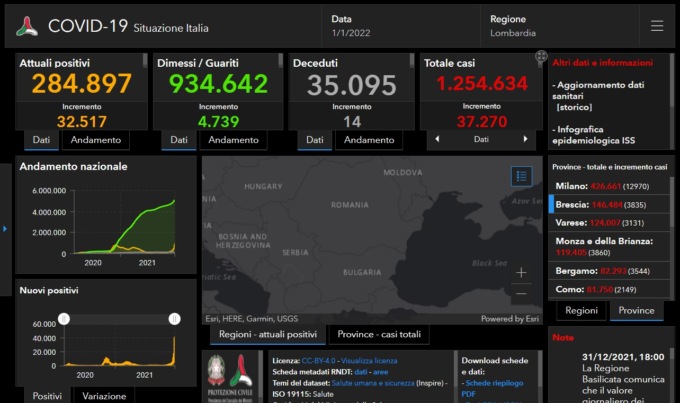Go to previous Totale casi view arrow
This screenshot has width=680, height=403.
point(436,139)
